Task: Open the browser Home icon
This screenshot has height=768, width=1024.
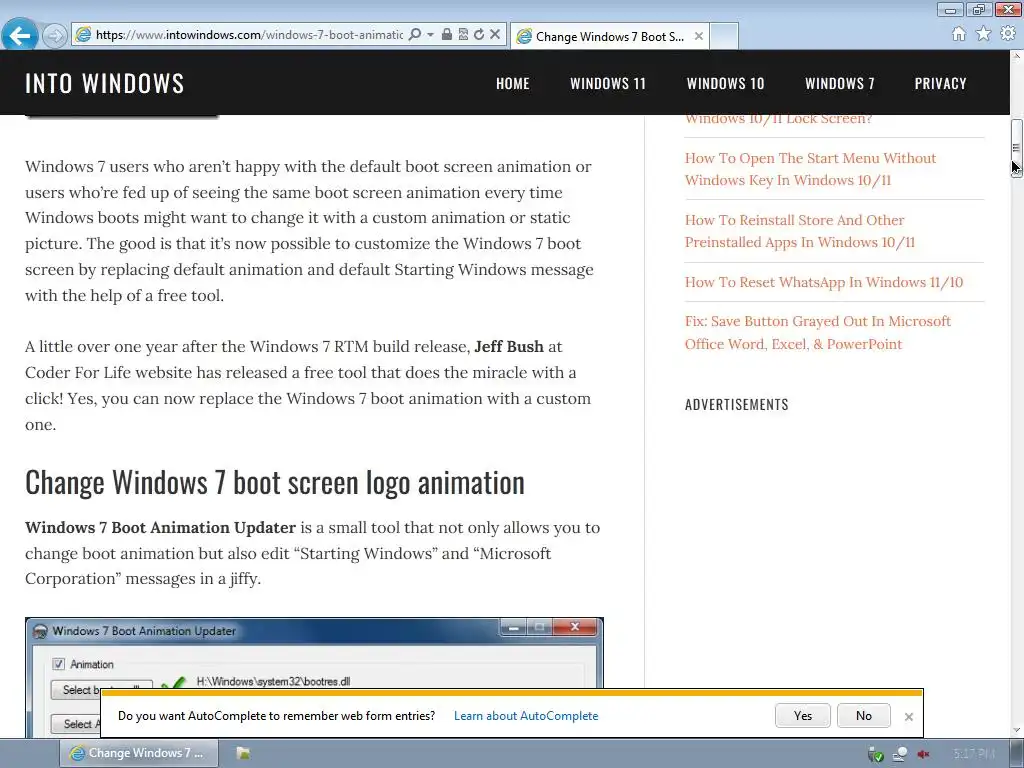Action: (x=959, y=34)
